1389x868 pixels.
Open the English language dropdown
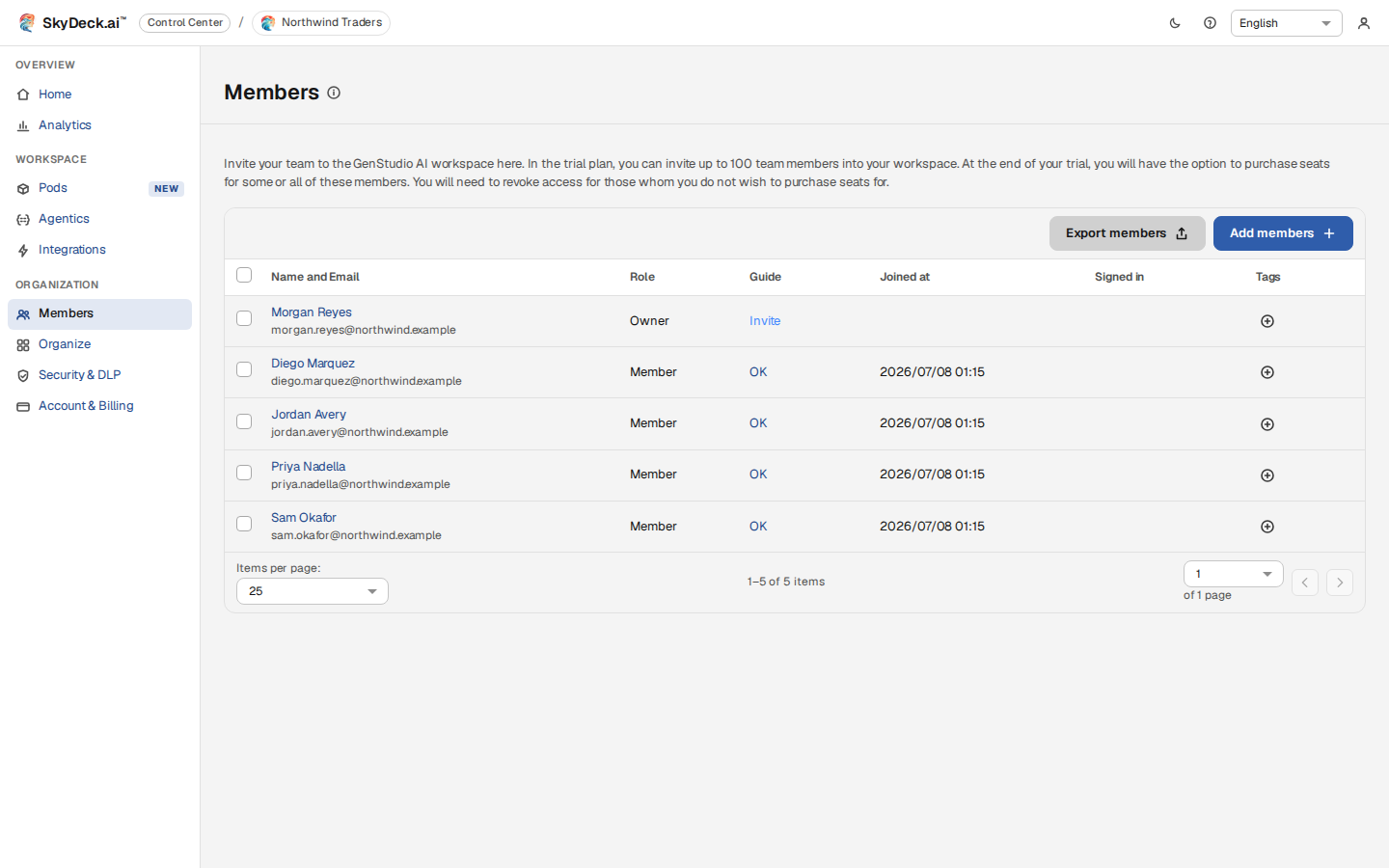tap(1286, 23)
